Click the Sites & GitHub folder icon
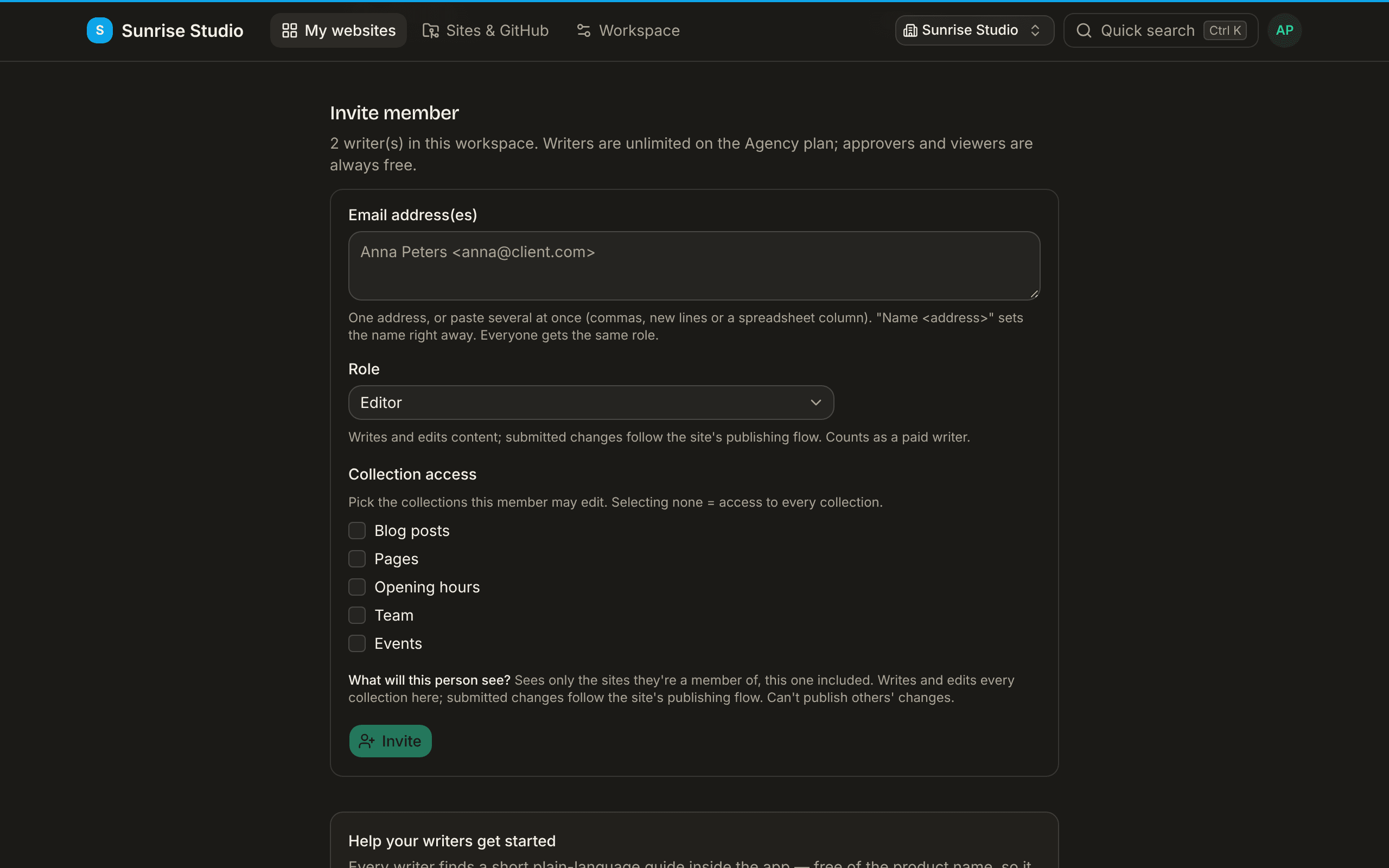Image resolution: width=1389 pixels, height=868 pixels. coord(430,30)
